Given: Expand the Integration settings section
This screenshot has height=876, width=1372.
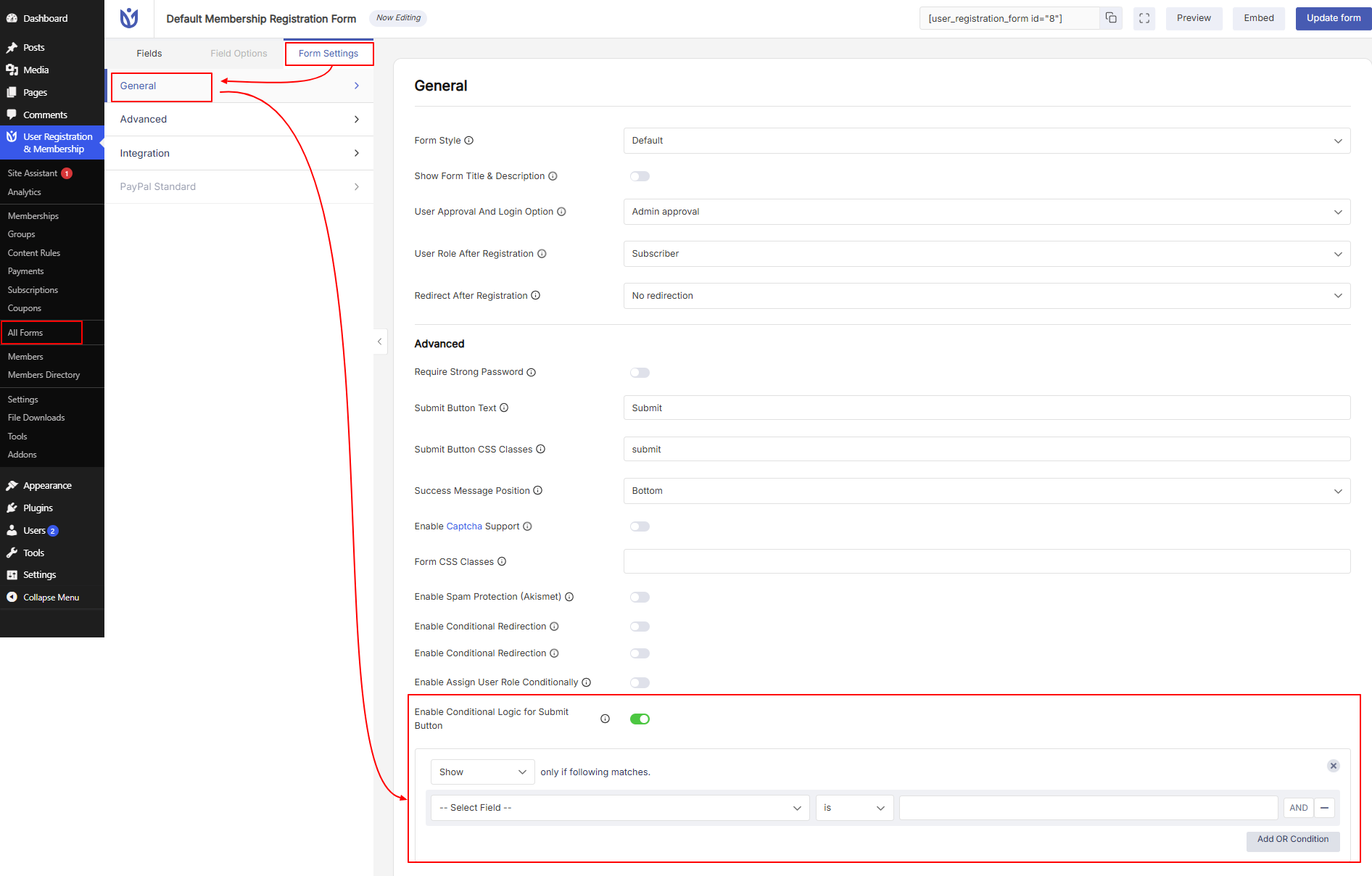Looking at the screenshot, I should point(239,153).
